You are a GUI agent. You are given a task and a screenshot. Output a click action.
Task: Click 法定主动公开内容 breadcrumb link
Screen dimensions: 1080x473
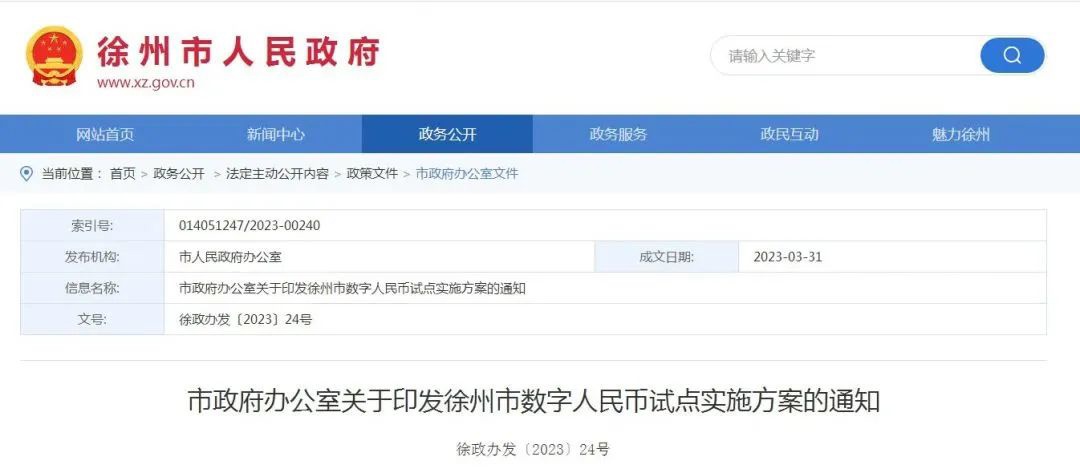(277, 174)
